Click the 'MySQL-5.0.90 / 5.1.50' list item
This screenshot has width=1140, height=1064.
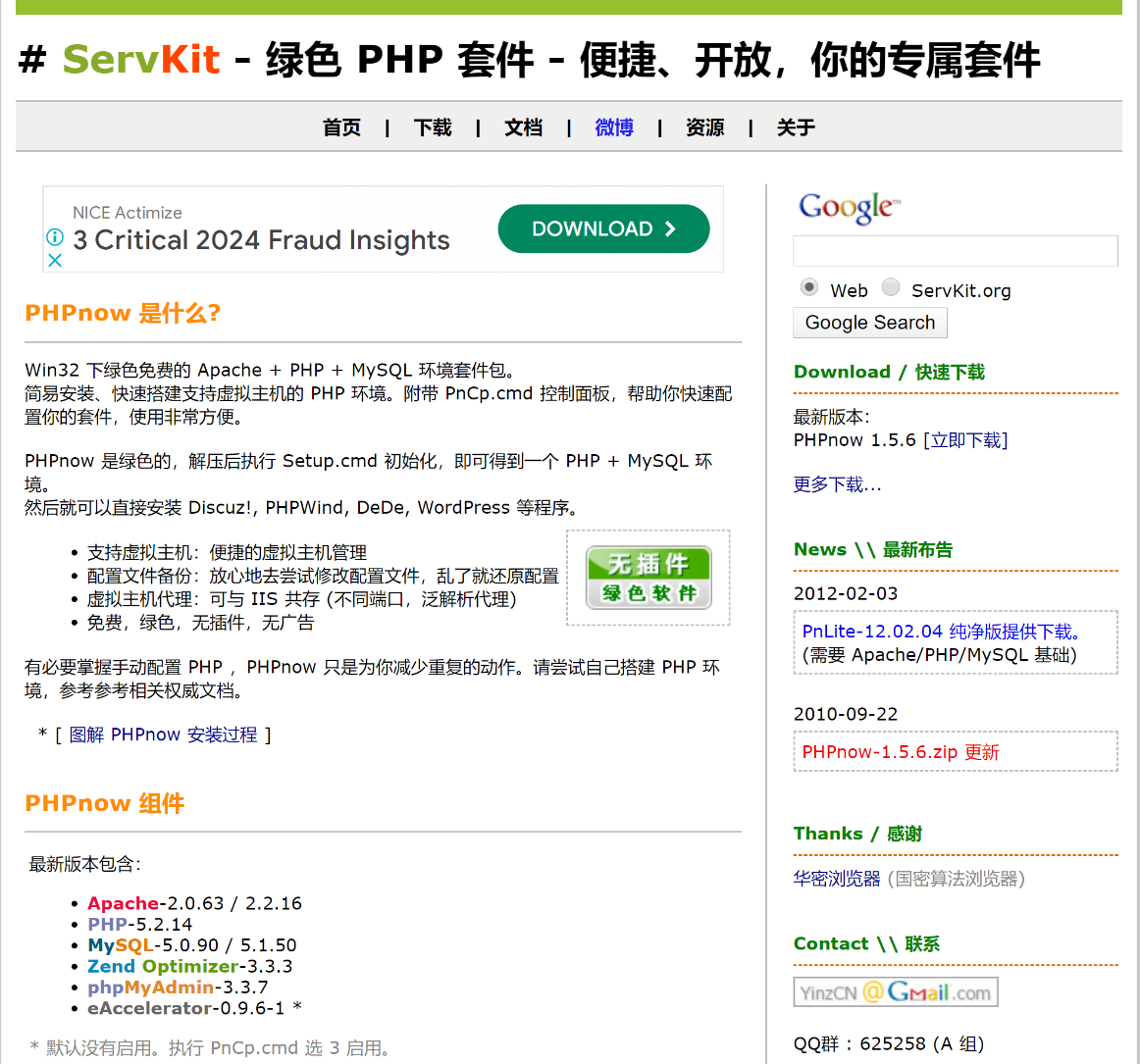(192, 945)
